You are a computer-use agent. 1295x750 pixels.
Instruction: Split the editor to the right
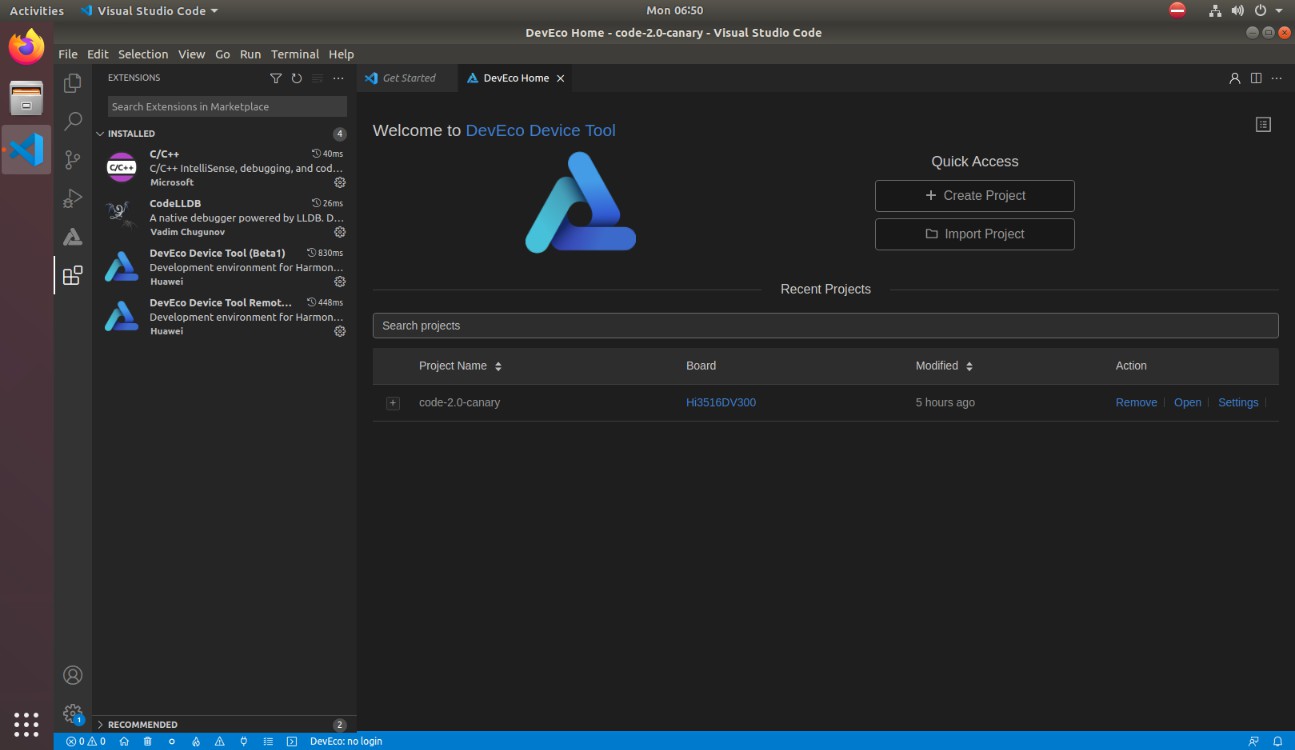point(1256,78)
